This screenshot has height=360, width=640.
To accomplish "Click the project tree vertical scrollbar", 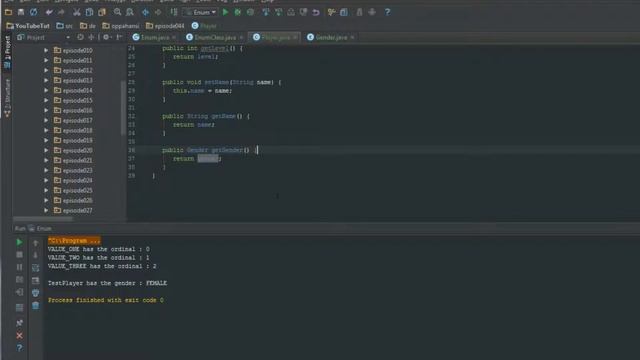I will 123,108.
